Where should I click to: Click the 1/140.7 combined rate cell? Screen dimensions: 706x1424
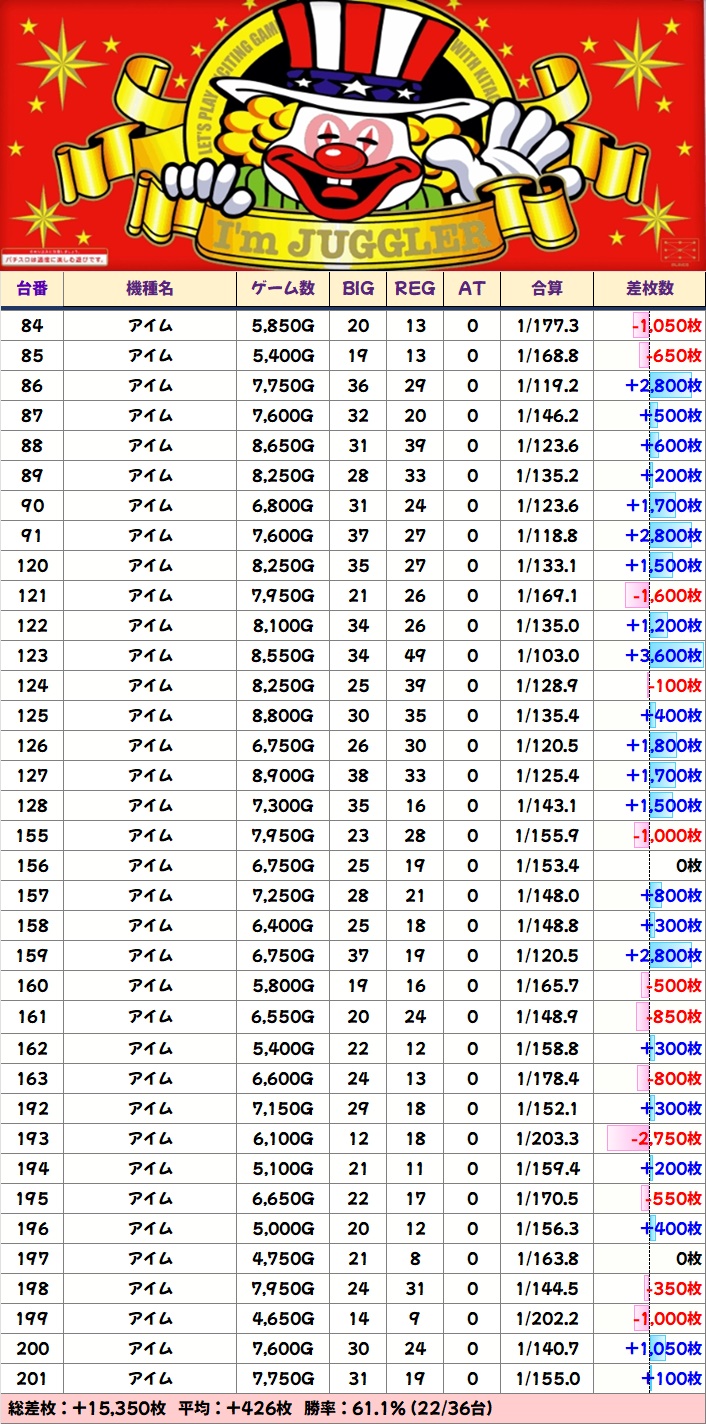pyautogui.click(x=547, y=1348)
